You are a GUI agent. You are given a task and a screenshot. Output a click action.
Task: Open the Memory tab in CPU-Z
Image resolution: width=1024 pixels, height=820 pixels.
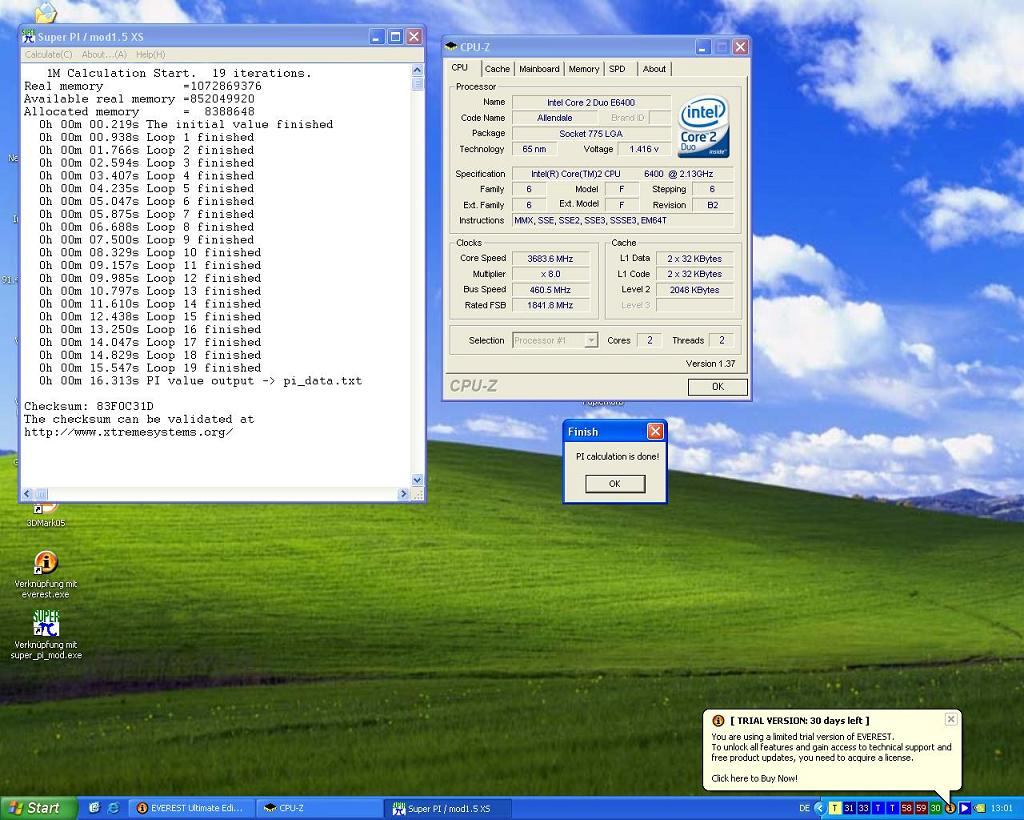pos(584,69)
